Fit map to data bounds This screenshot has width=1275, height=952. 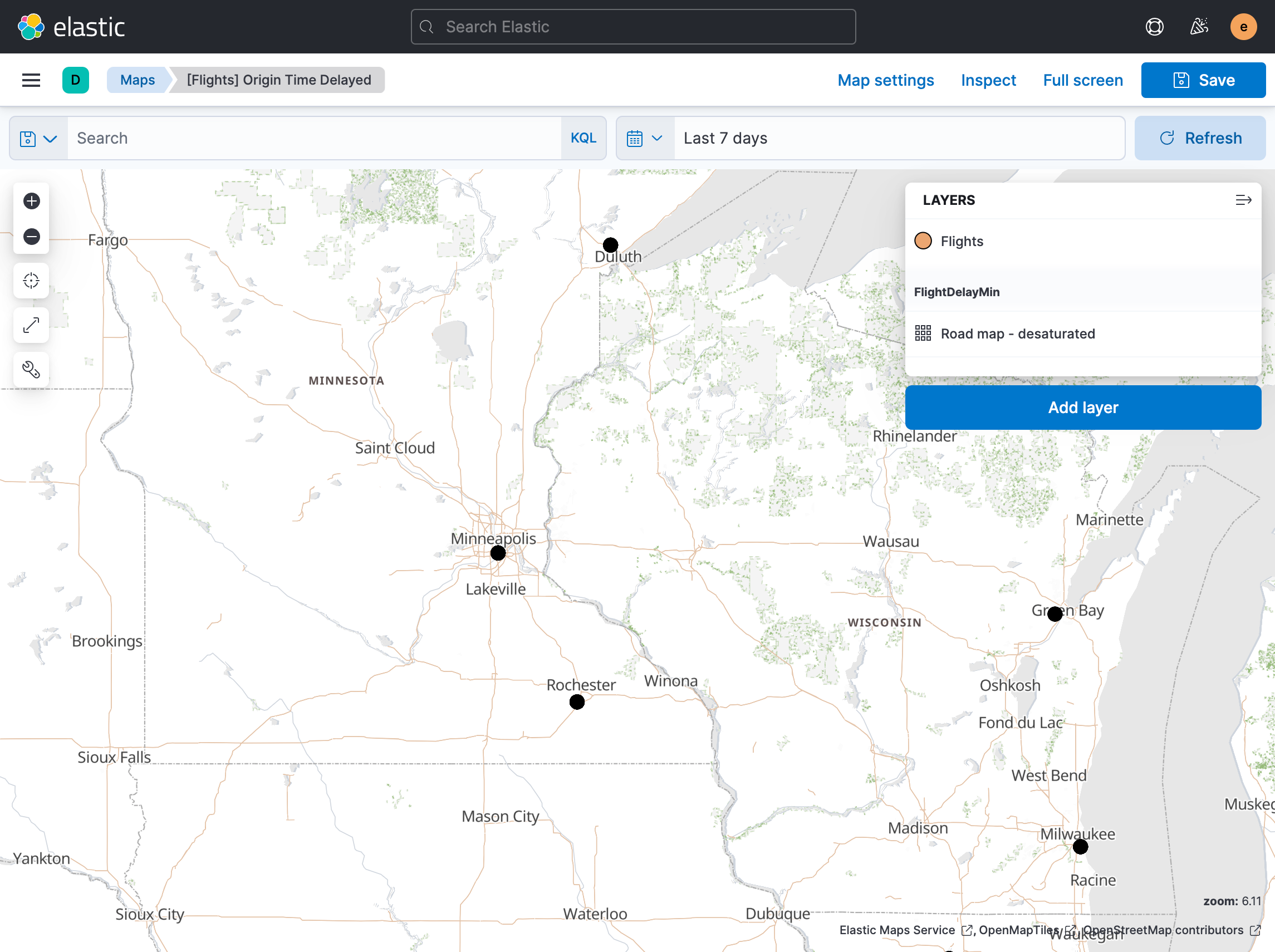click(31, 325)
